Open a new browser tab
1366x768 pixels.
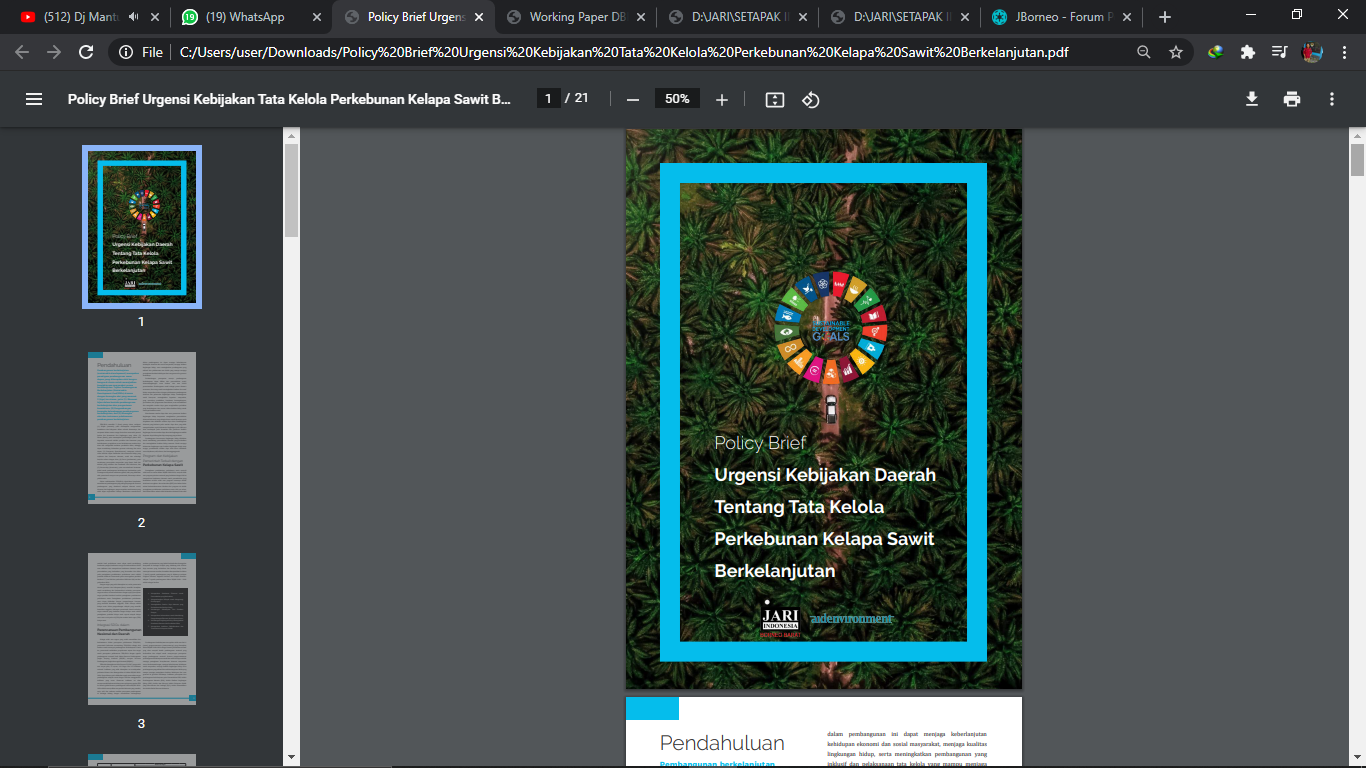[1164, 17]
